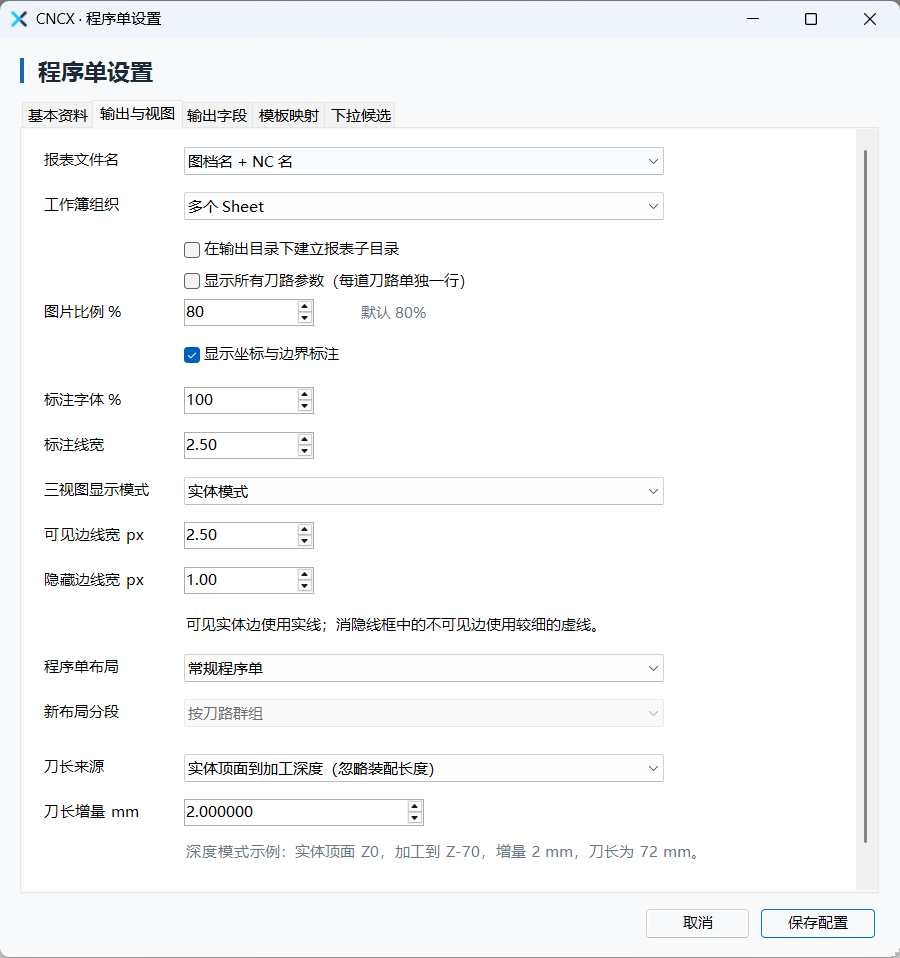900x958 pixels.
Task: Switch to the 下拉候选 tab
Action: tap(360, 115)
